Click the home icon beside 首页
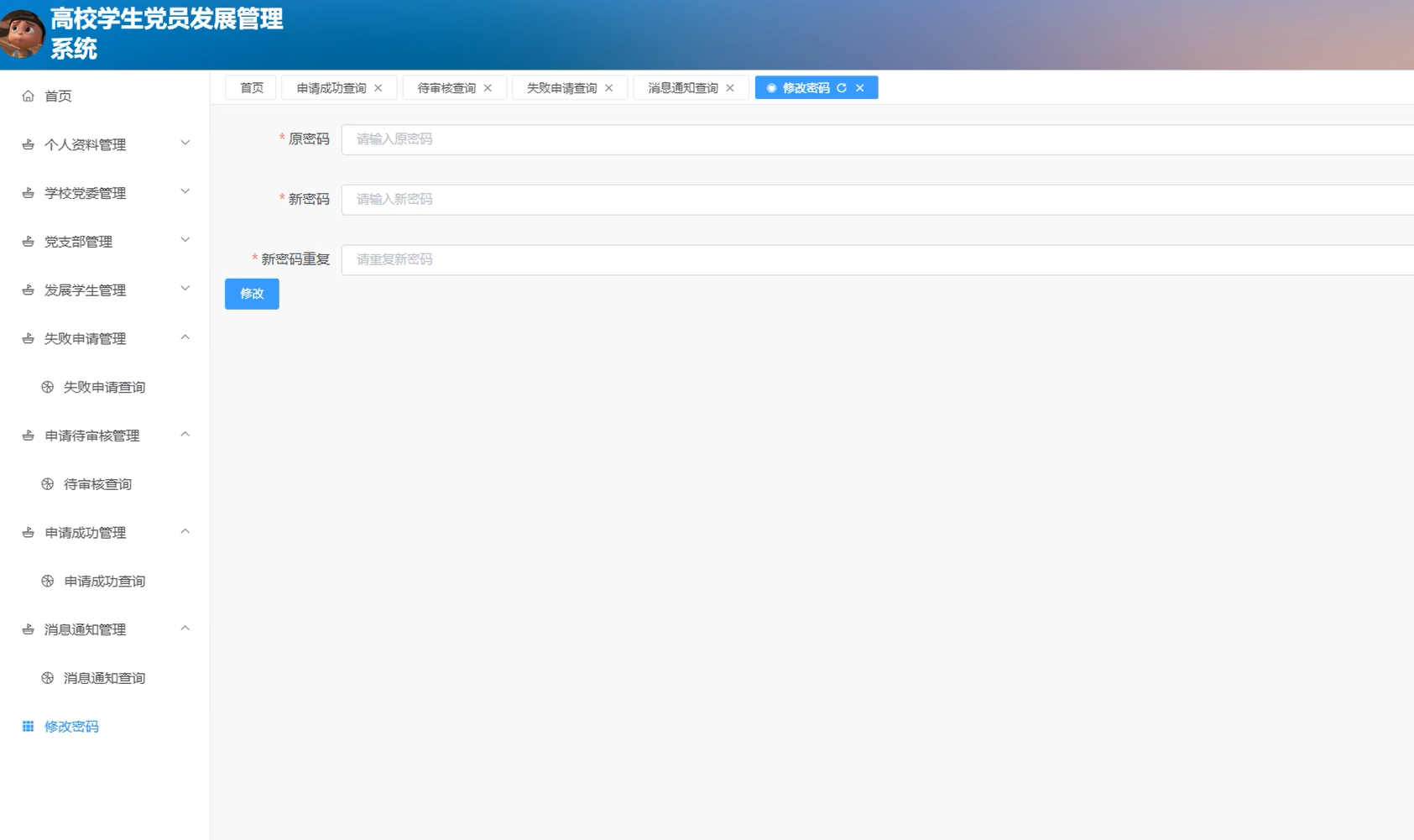This screenshot has height=840, width=1414. coord(28,96)
